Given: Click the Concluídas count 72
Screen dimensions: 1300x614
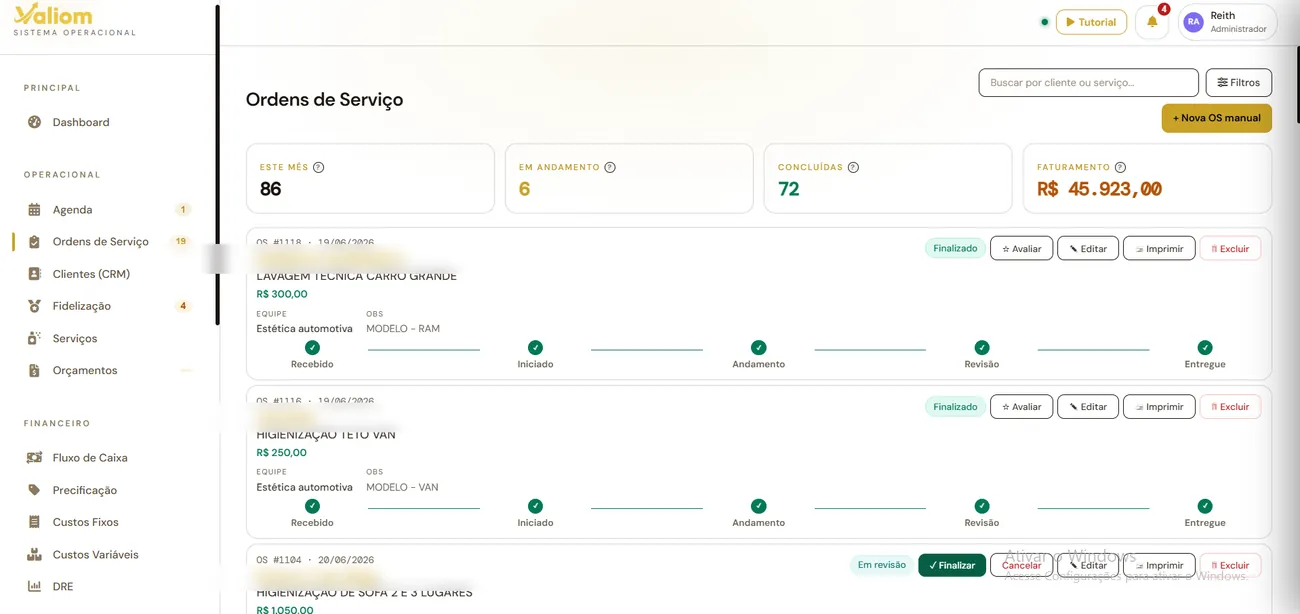Looking at the screenshot, I should [x=789, y=189].
